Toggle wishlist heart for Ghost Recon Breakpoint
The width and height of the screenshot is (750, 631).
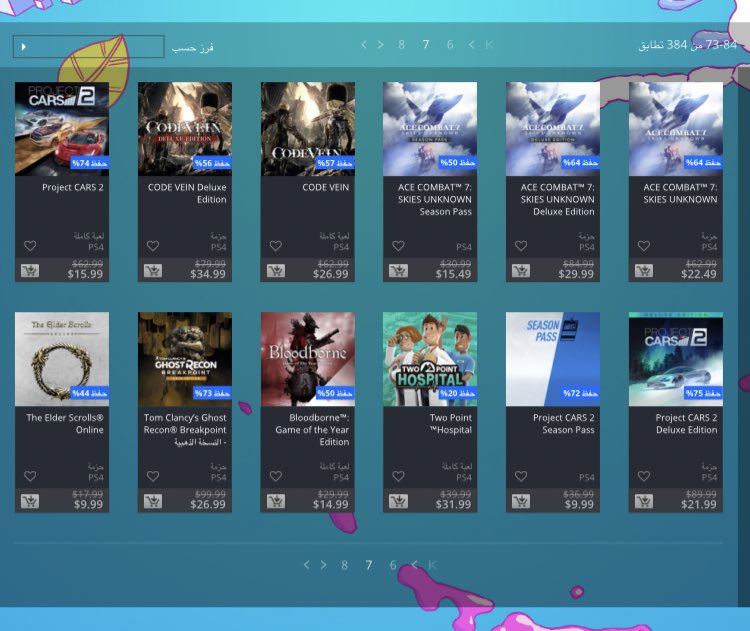(153, 476)
